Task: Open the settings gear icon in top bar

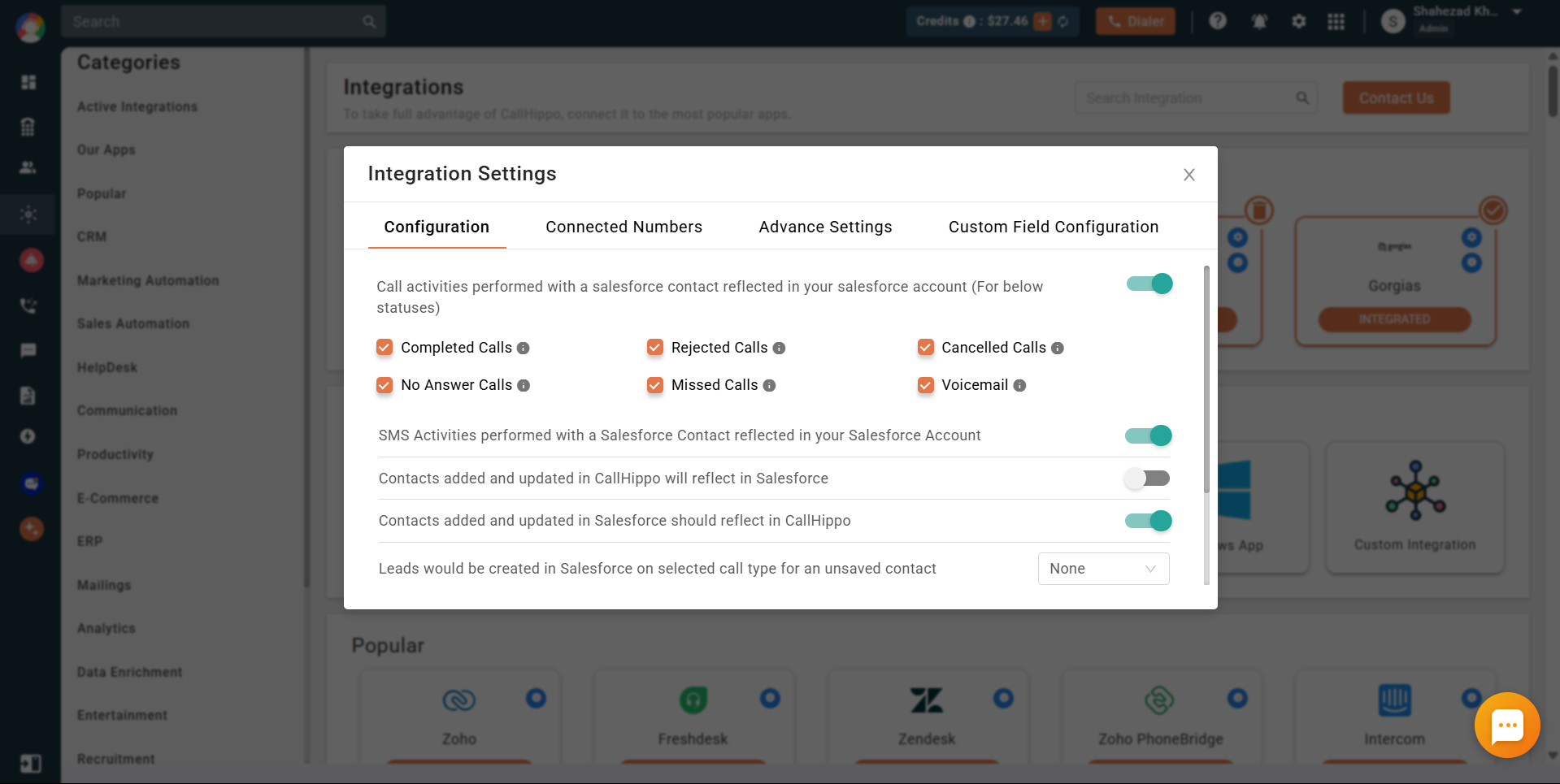Action: pos(1299,21)
